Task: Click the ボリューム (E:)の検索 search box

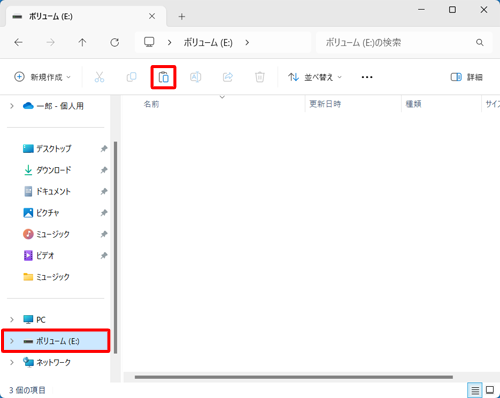Action: [x=397, y=43]
